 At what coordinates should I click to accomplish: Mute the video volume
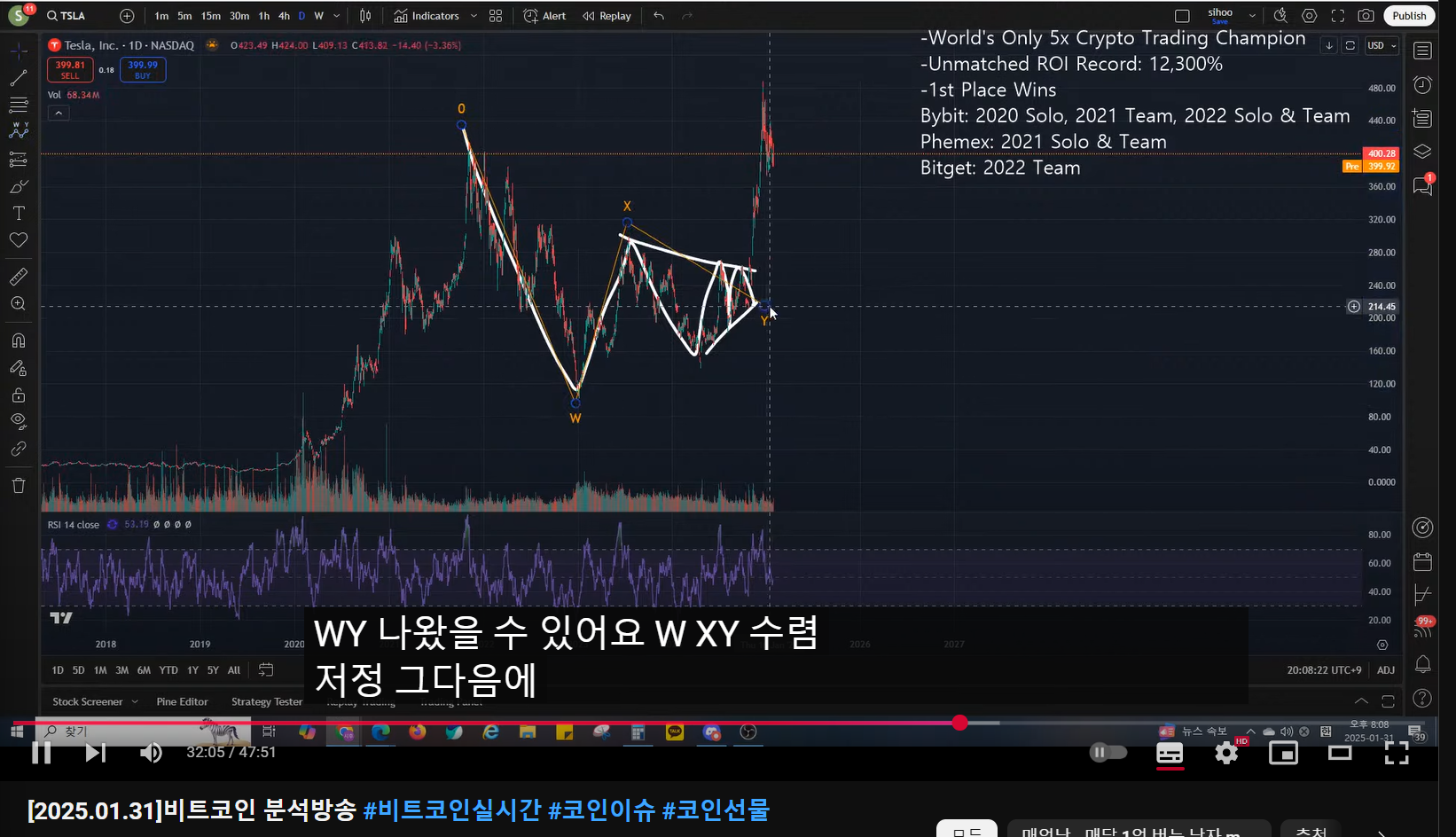click(x=151, y=753)
